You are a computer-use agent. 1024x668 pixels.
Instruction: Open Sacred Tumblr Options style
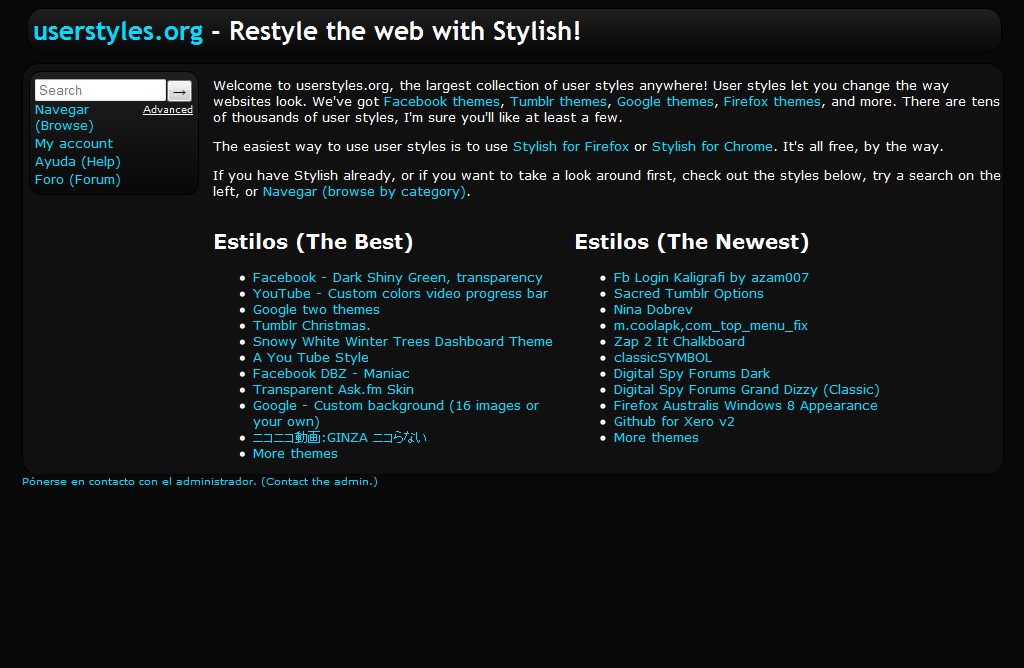point(688,294)
